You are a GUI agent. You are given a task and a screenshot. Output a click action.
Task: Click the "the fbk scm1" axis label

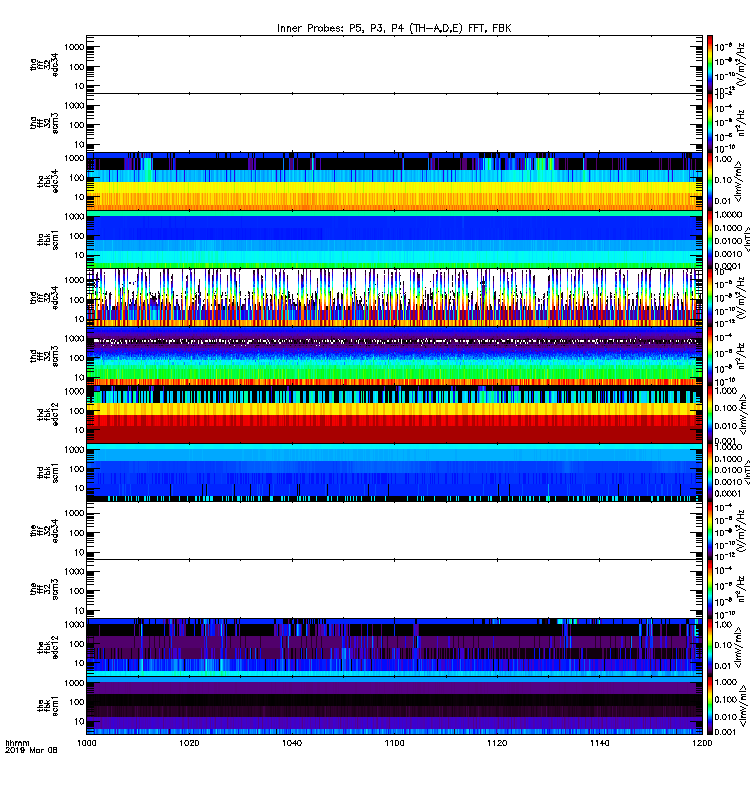click(x=48, y=706)
